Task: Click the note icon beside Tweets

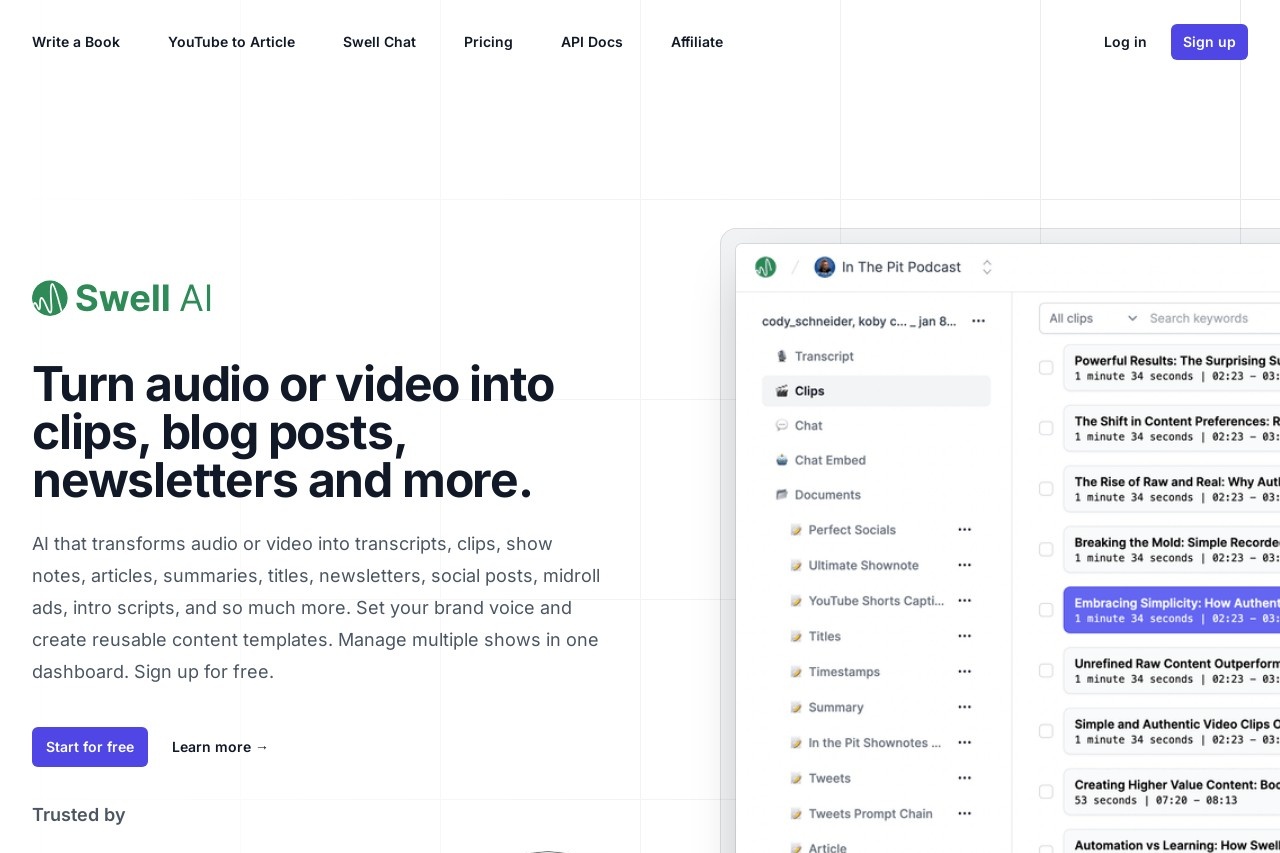Action: [x=796, y=778]
